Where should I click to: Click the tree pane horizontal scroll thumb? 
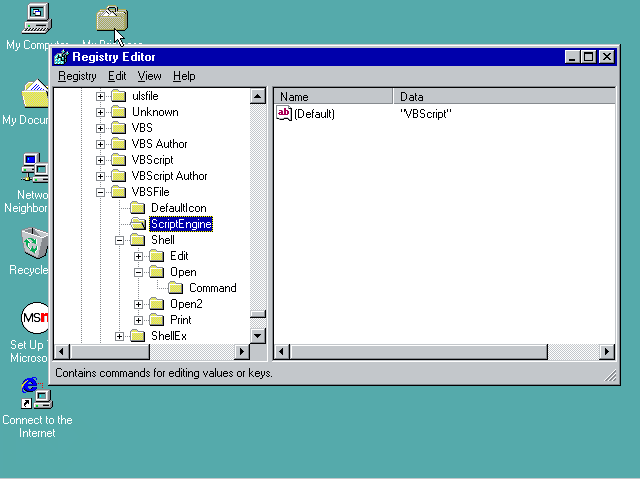(x=110, y=352)
